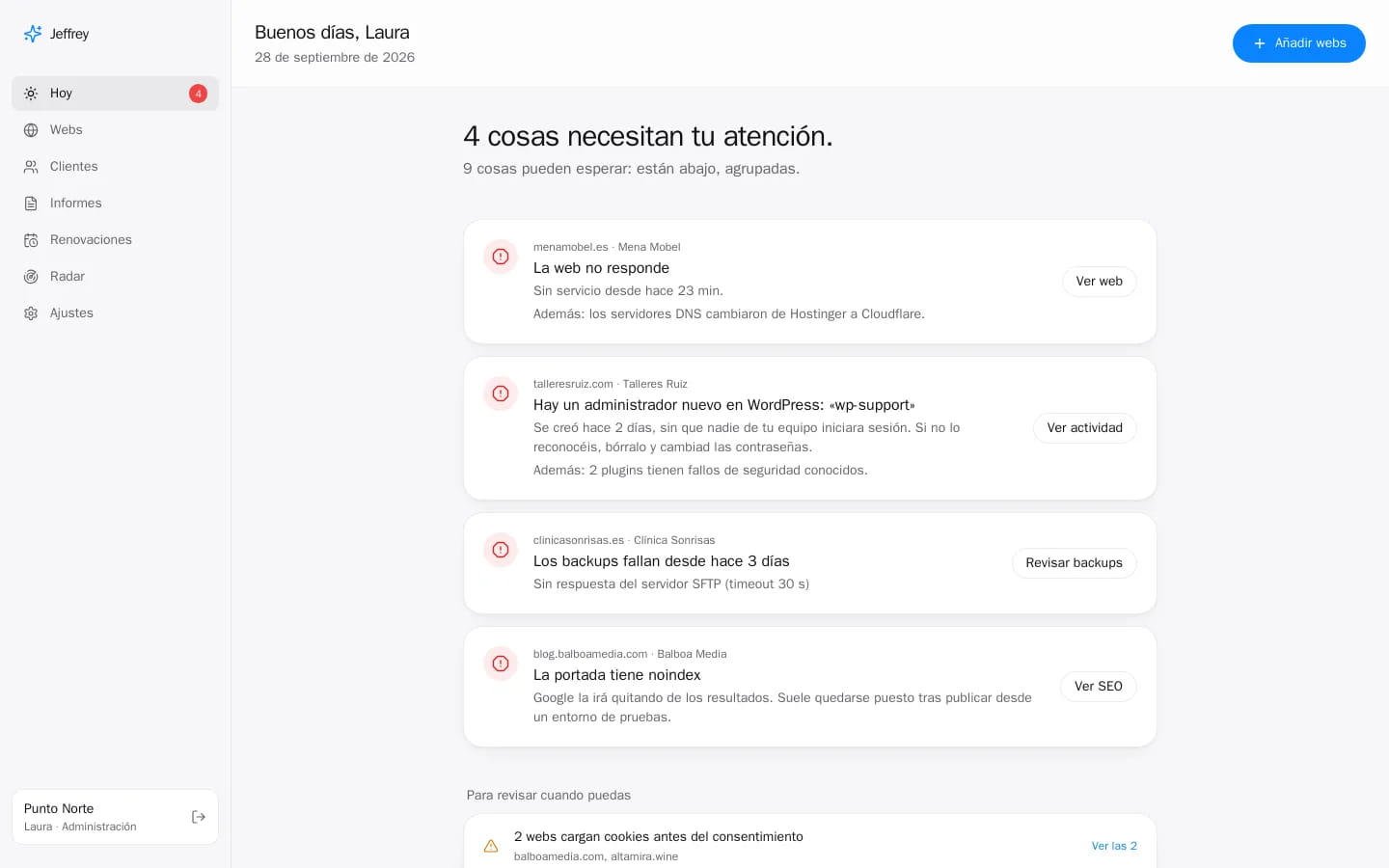Screen dimensions: 1389x868
Task: Click the Buenos días, Laura greeting
Action: tap(332, 33)
